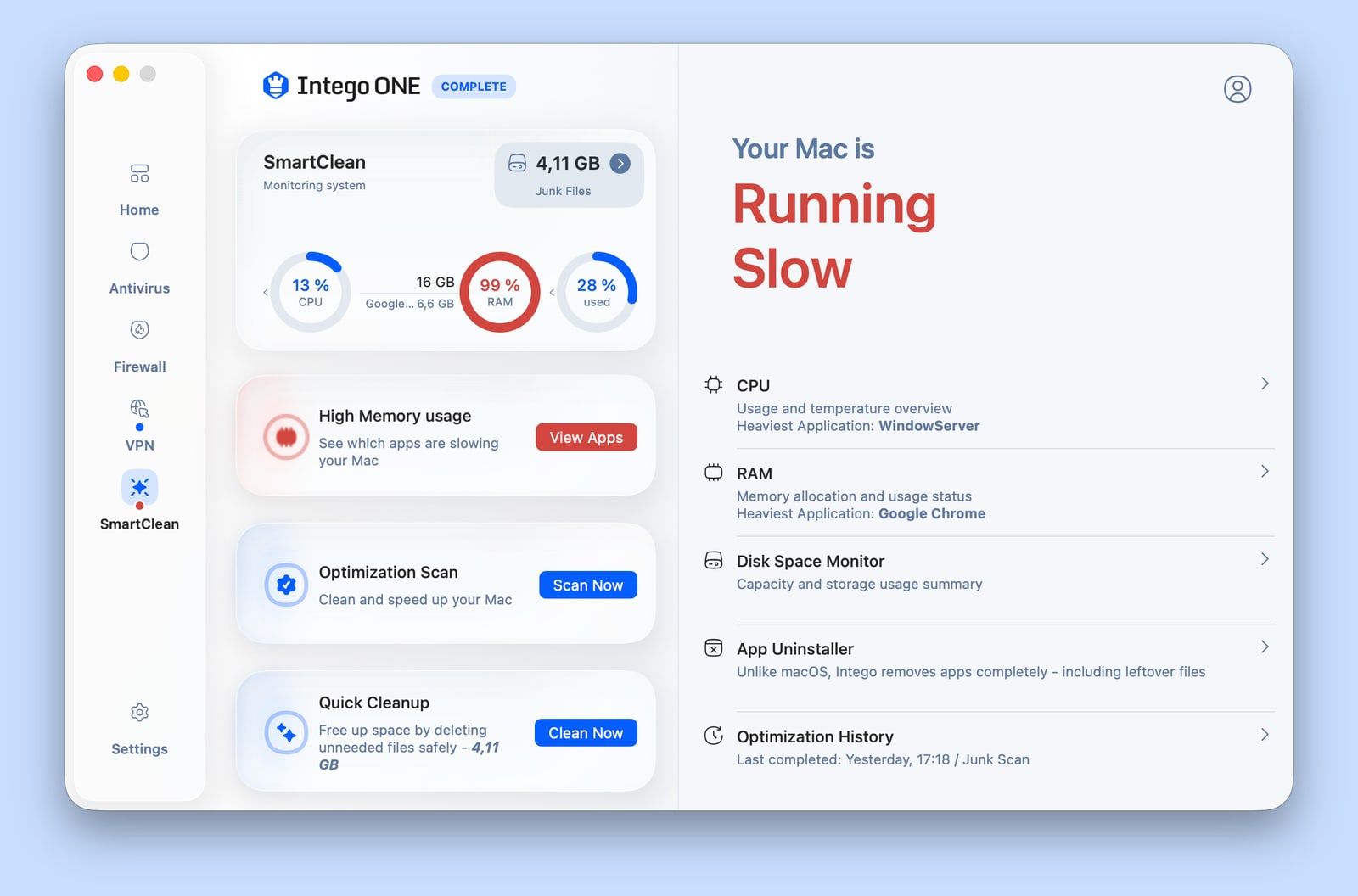Open the user account profile icon
Screen dimensions: 1358x896
1237,88
